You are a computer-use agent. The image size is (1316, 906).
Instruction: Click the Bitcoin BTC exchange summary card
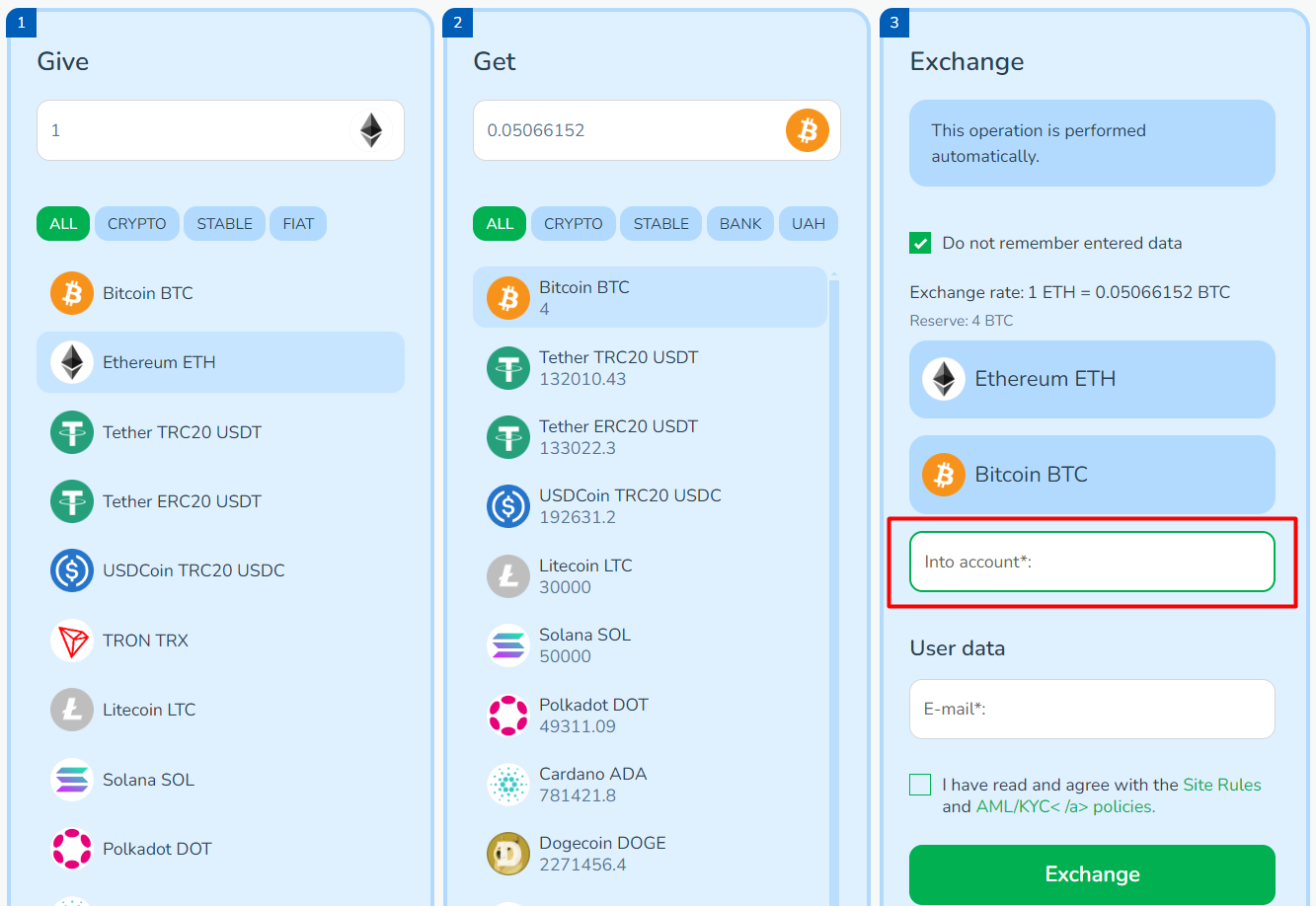point(1092,475)
